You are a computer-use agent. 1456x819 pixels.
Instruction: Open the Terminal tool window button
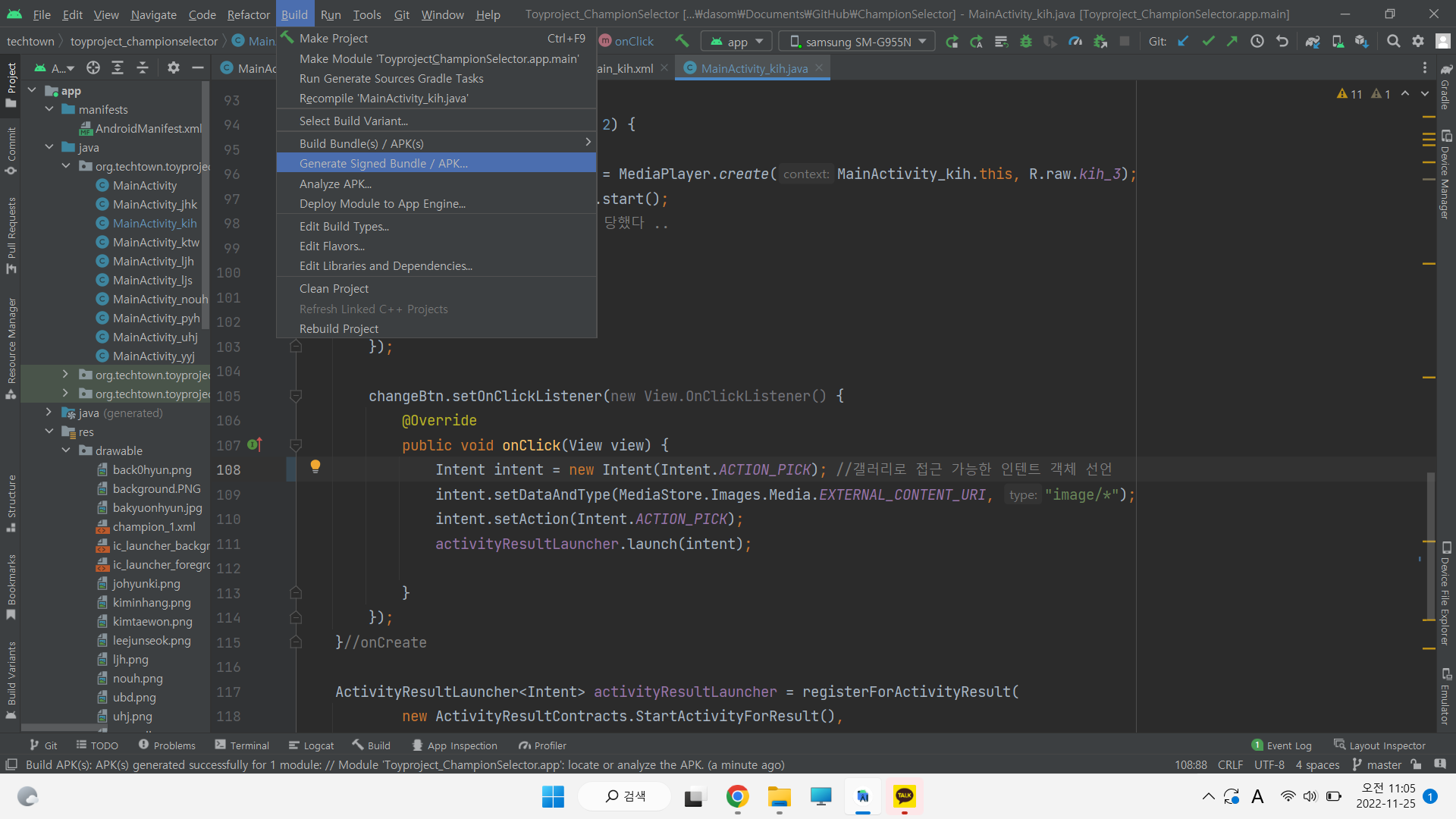point(242,745)
